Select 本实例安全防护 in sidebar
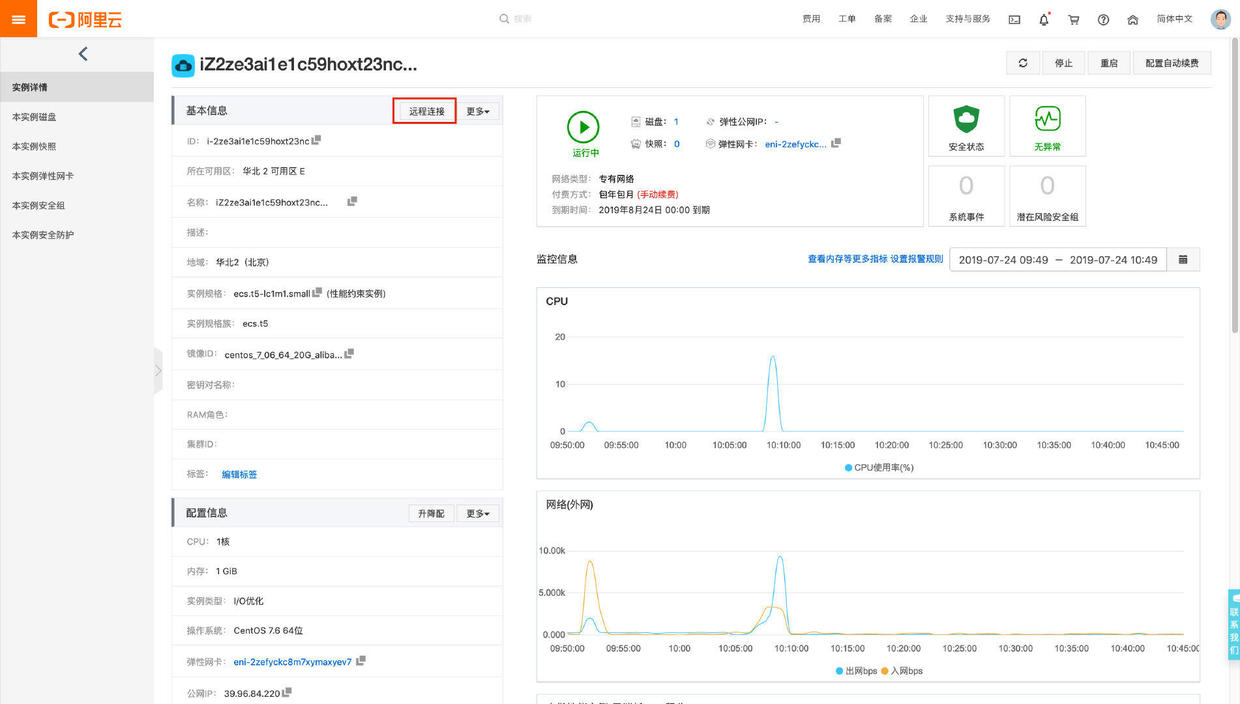The height and width of the screenshot is (704, 1240). coord(77,235)
